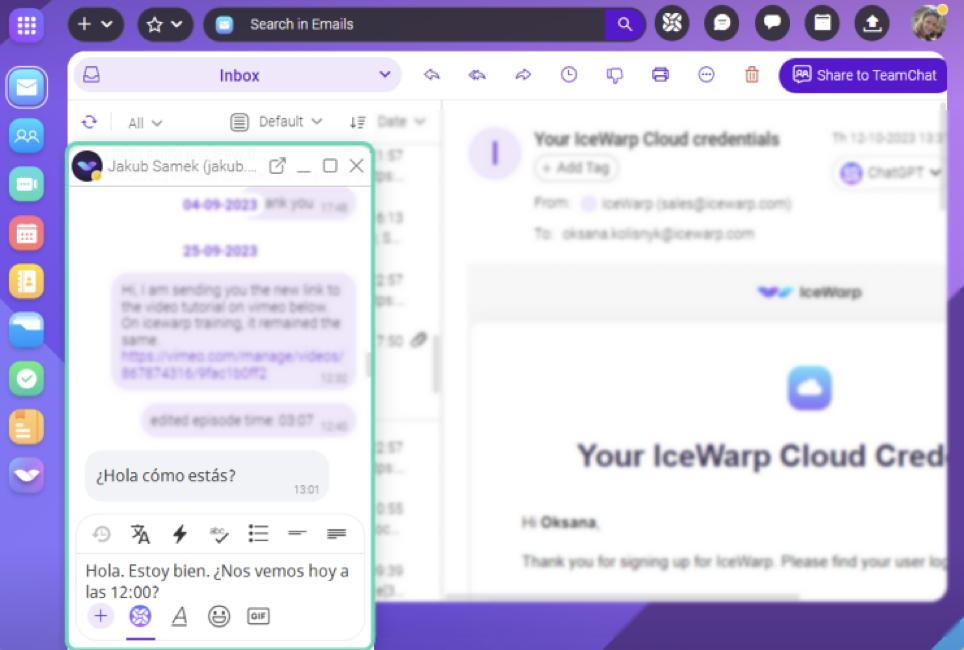The width and height of the screenshot is (964, 650).
Task: Open the GIF picker
Action: [258, 616]
